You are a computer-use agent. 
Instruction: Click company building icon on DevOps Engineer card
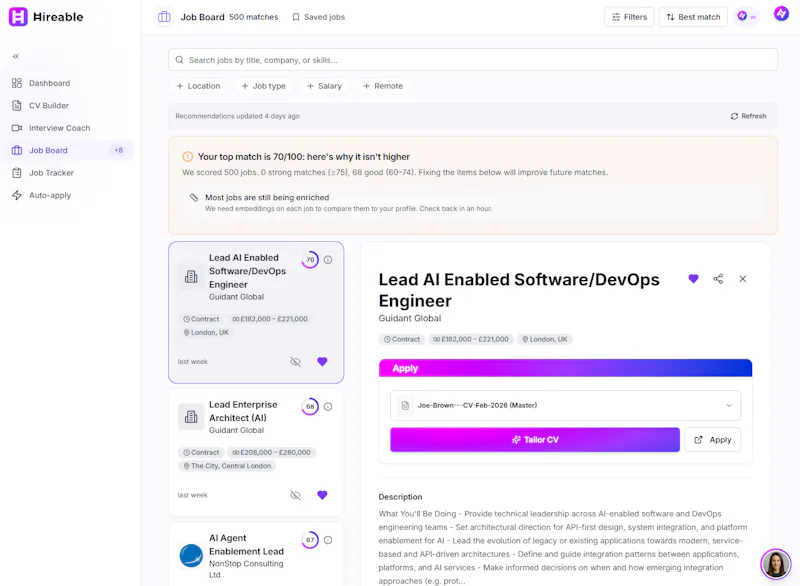tap(191, 276)
